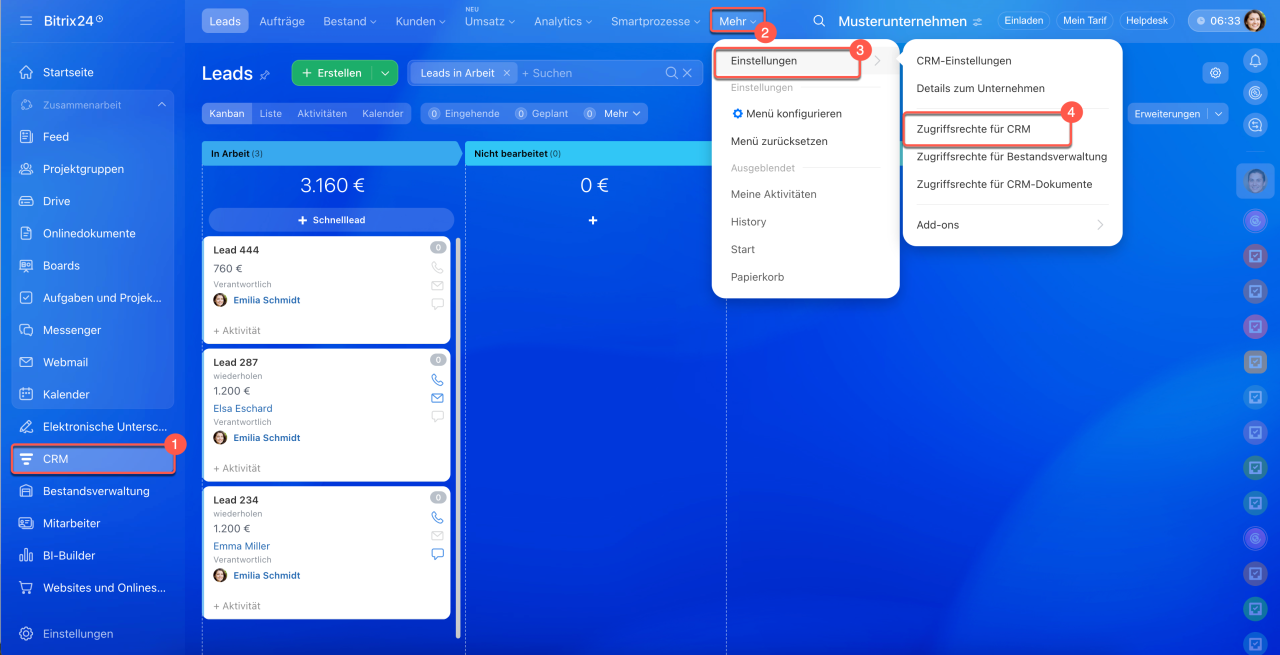Click into the Suchen search field
Viewport: 1280px width, 655px height.
point(590,73)
